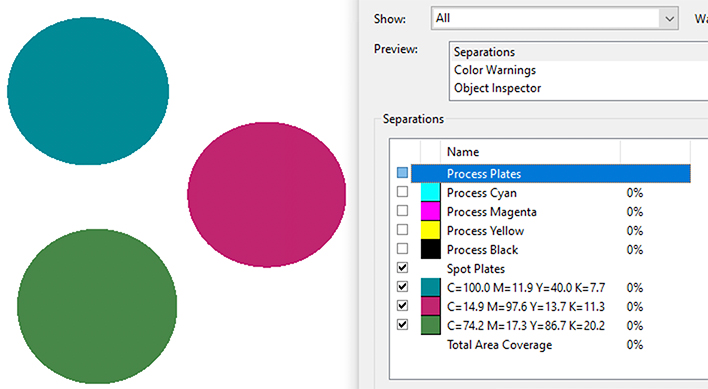708x389 pixels.
Task: Select the Process Yellow row label
Action: tap(485, 231)
